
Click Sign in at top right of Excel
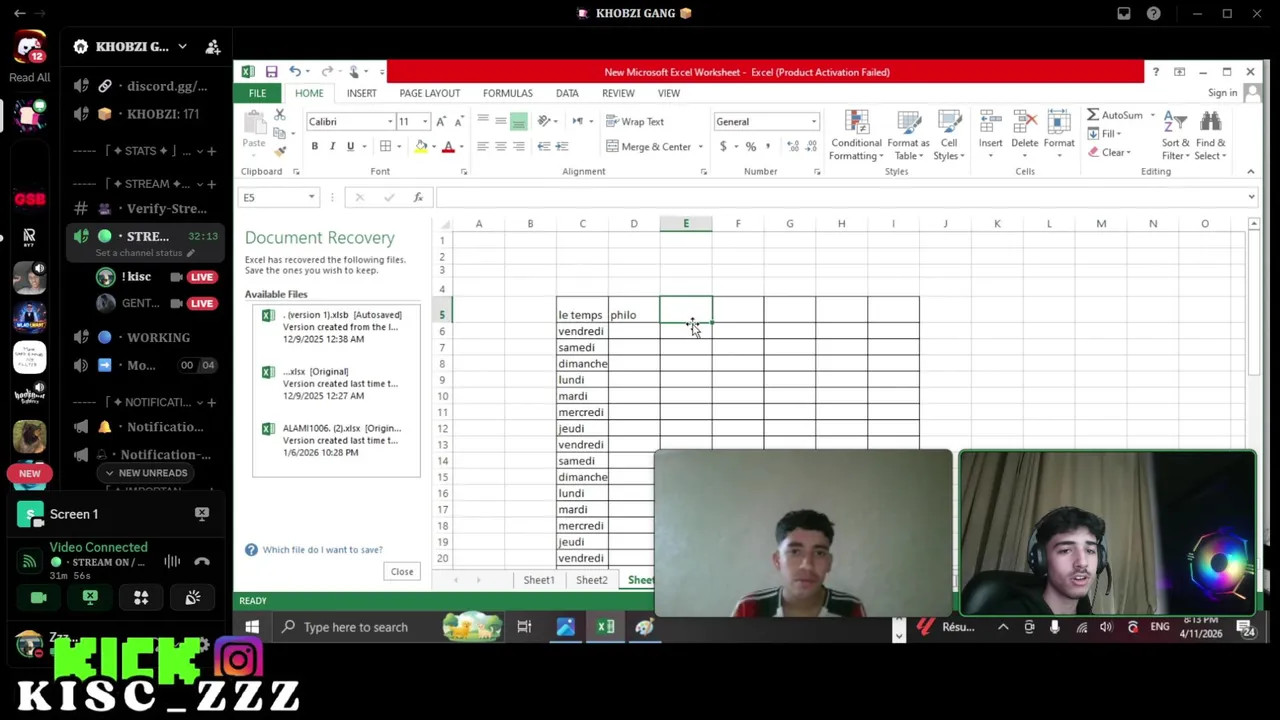pos(1222,93)
